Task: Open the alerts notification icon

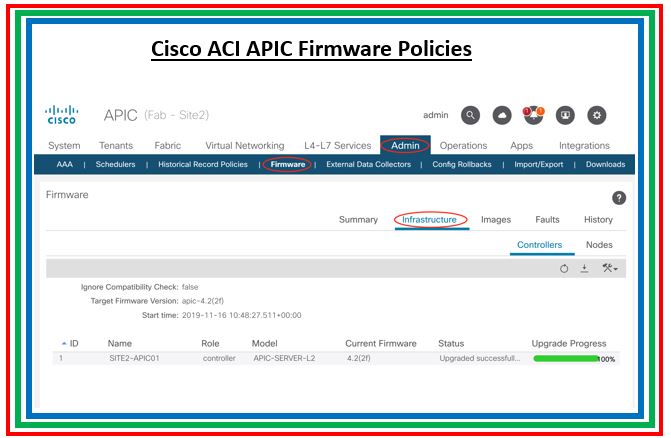Action: 533,115
